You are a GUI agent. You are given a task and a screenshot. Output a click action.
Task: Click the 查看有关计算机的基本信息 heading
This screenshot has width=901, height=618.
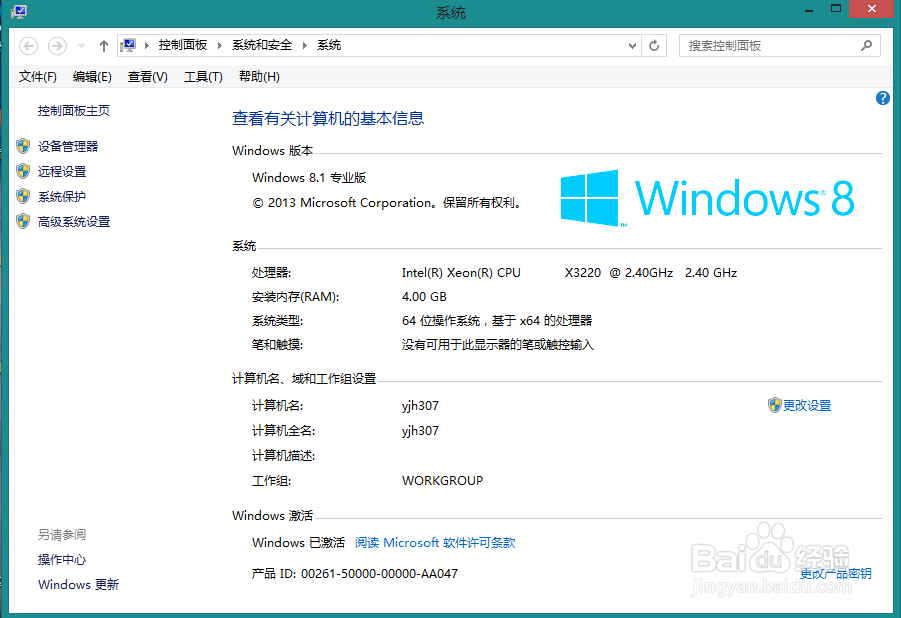coord(328,118)
